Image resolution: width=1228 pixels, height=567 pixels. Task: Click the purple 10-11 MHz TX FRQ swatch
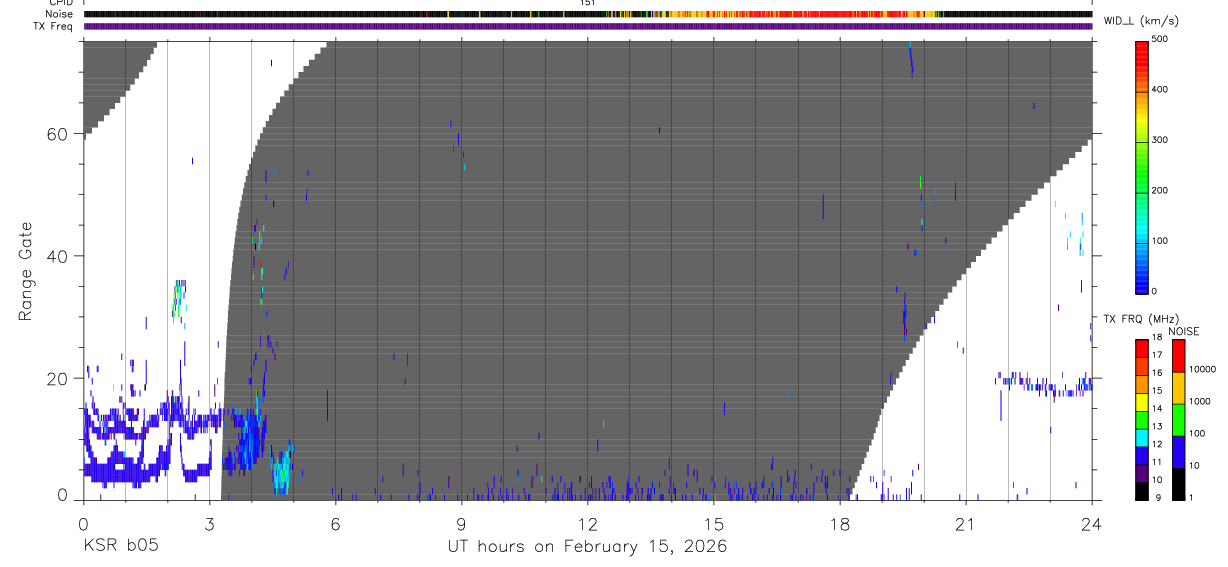(1142, 473)
